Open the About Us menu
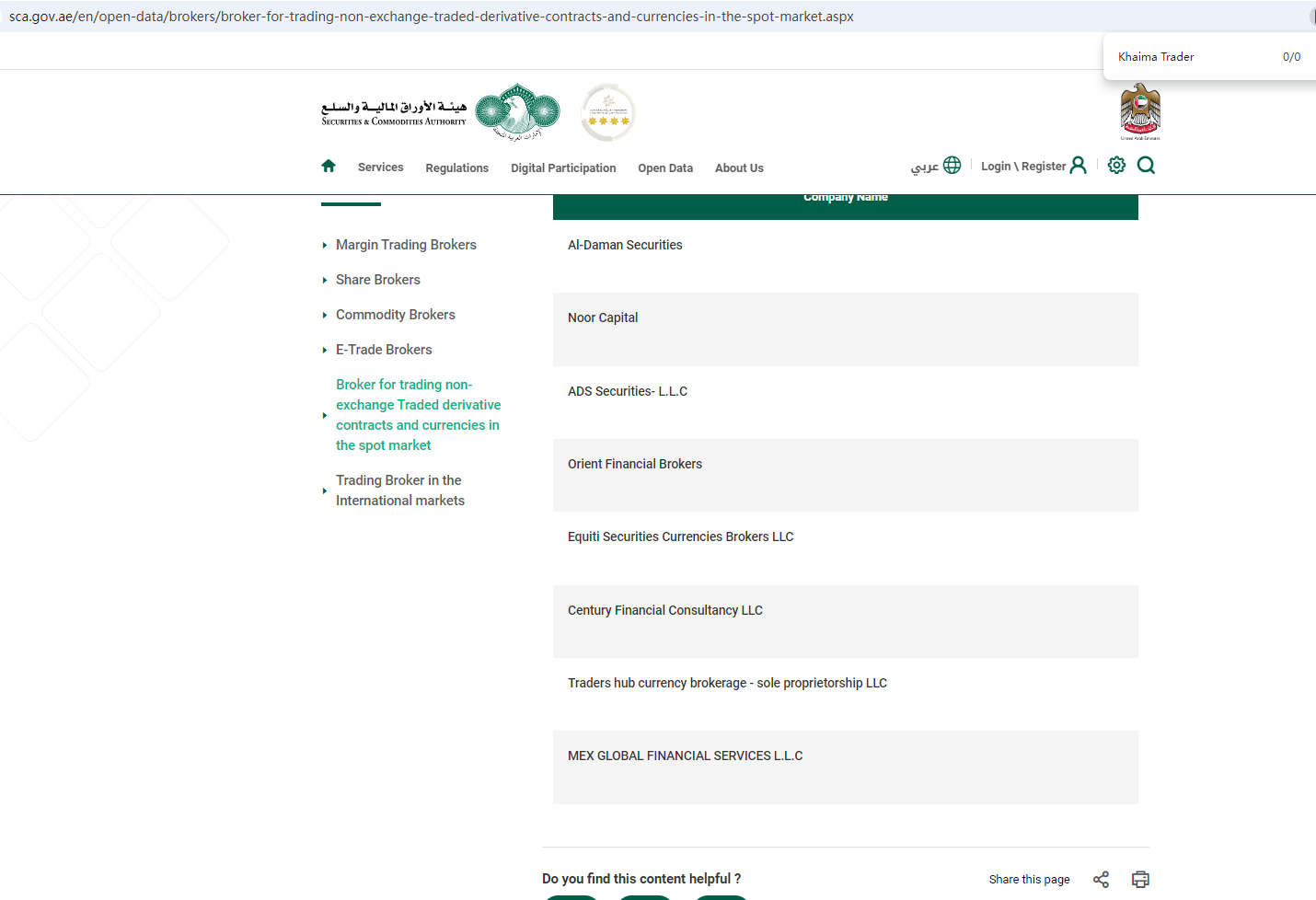This screenshot has height=900, width=1316. [x=739, y=168]
